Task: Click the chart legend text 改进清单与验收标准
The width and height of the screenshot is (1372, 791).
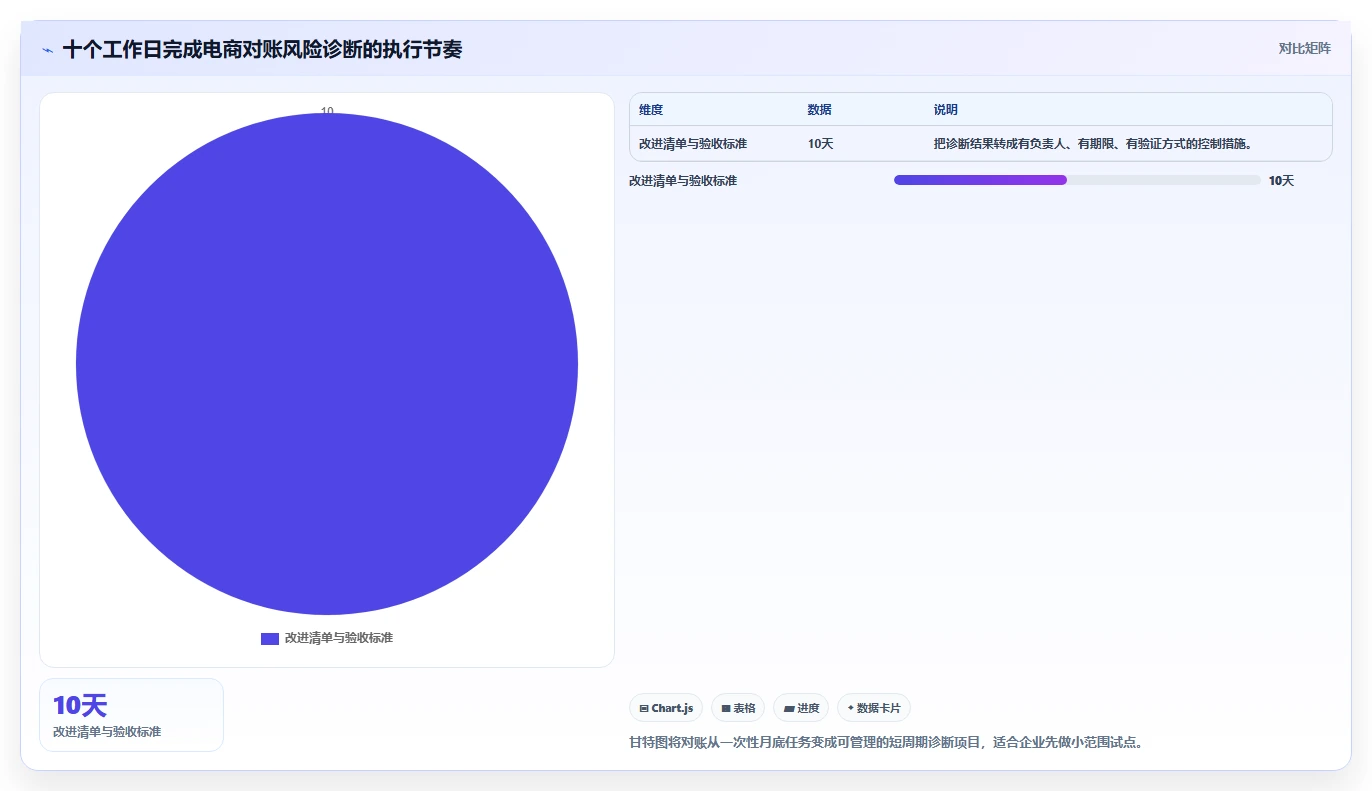Action: pos(339,638)
